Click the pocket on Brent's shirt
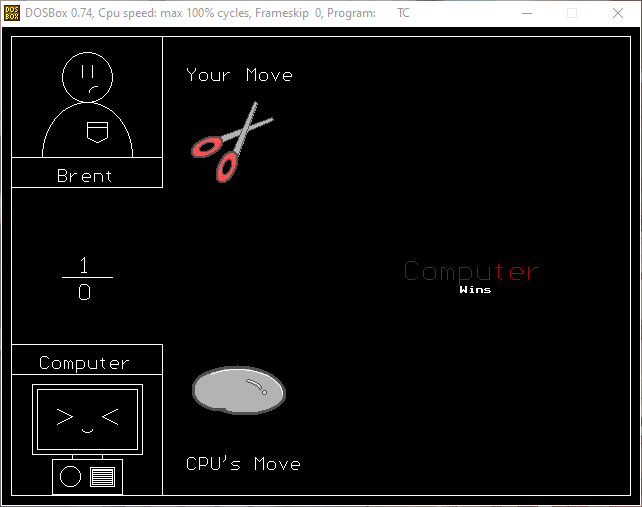 tap(95, 131)
